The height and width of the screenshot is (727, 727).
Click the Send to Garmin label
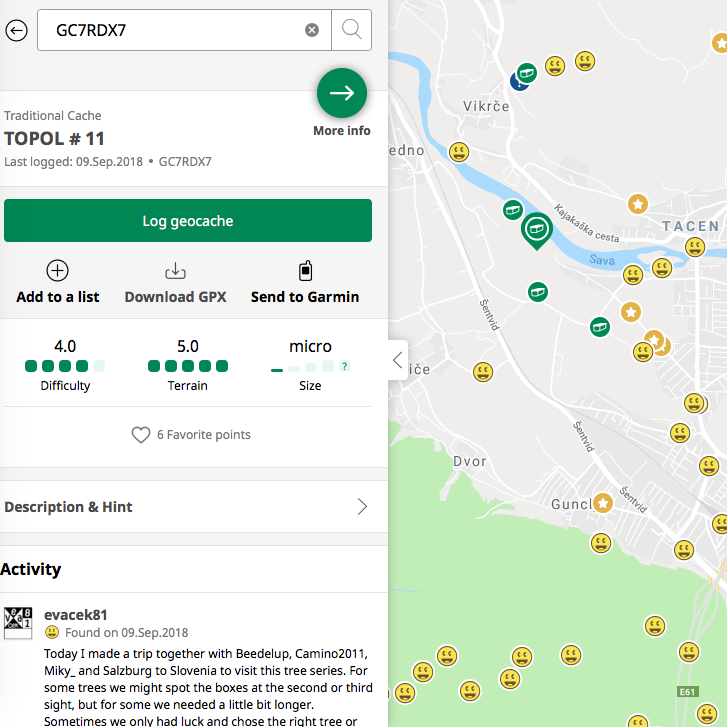click(305, 297)
